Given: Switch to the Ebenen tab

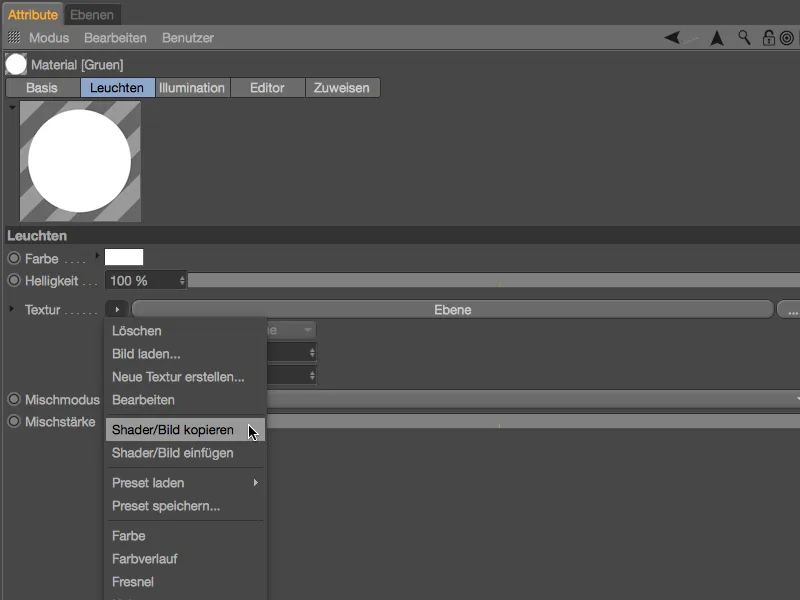Looking at the screenshot, I should click(x=92, y=15).
